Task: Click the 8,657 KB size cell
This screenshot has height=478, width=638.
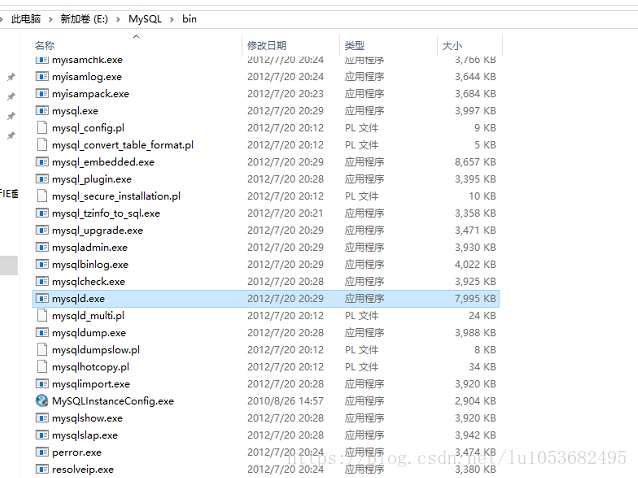Action: coord(475,162)
